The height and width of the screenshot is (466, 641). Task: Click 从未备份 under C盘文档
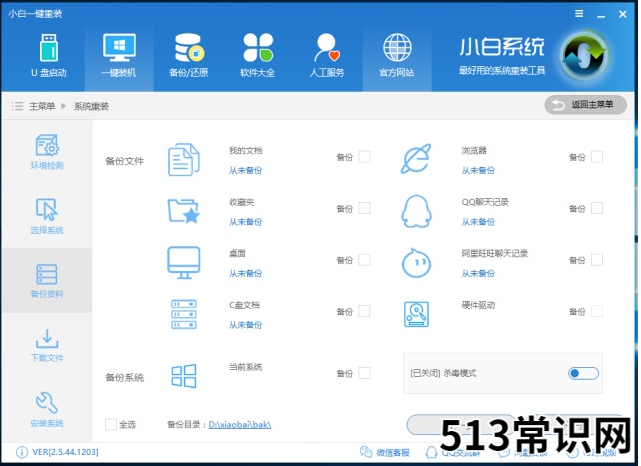tap(245, 325)
